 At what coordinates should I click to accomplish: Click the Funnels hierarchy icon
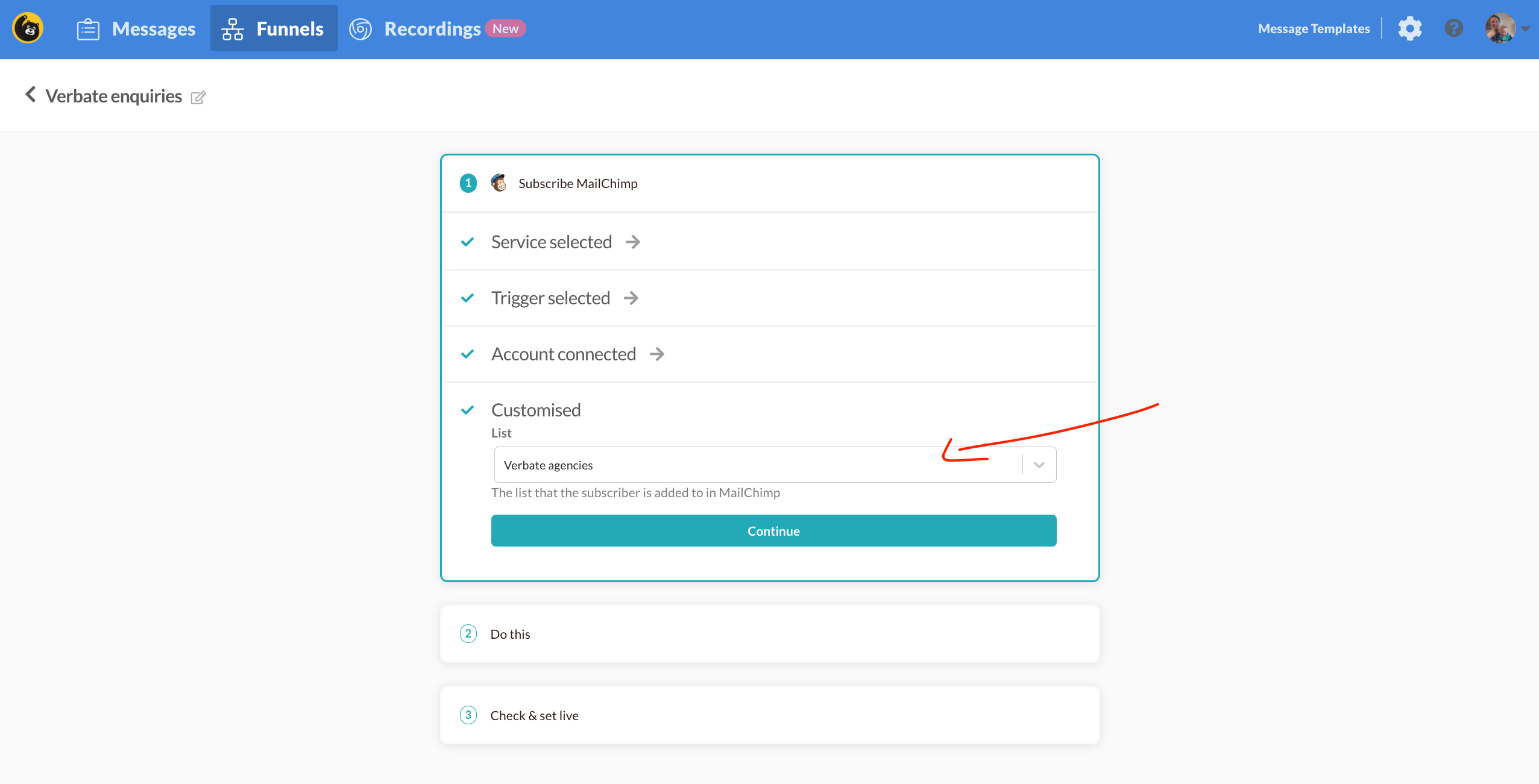point(232,29)
